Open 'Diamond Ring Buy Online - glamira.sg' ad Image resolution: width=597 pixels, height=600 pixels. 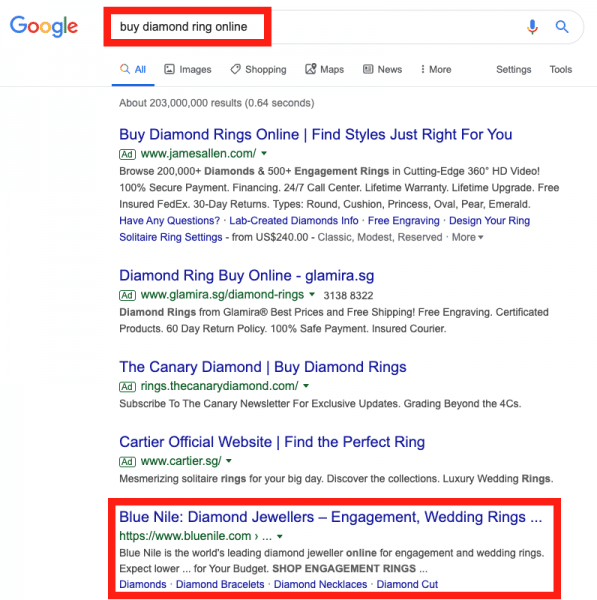point(247,276)
